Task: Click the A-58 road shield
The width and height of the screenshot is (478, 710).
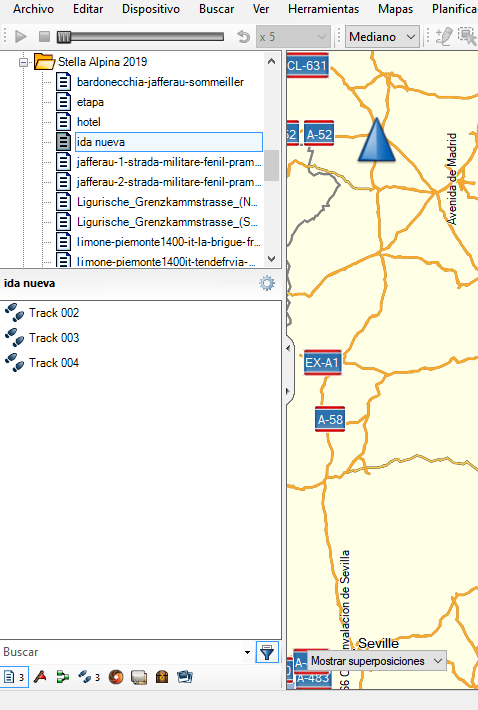Action: pos(330,419)
